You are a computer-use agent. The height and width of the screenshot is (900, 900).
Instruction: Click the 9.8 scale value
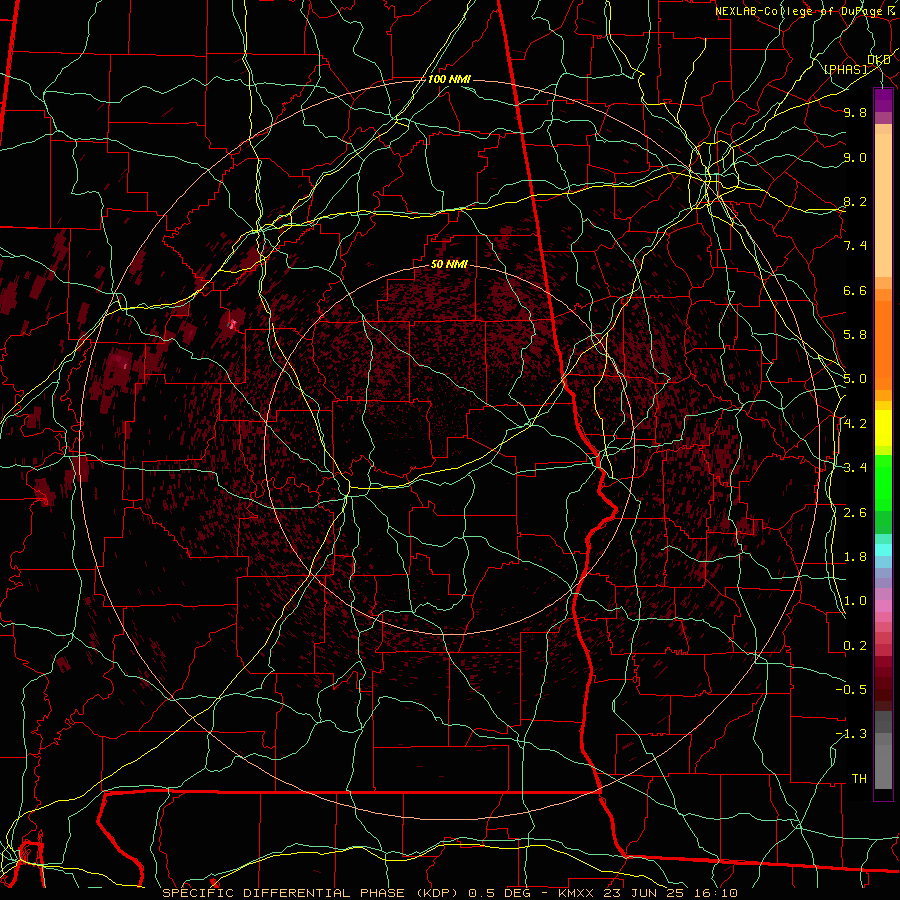point(855,112)
